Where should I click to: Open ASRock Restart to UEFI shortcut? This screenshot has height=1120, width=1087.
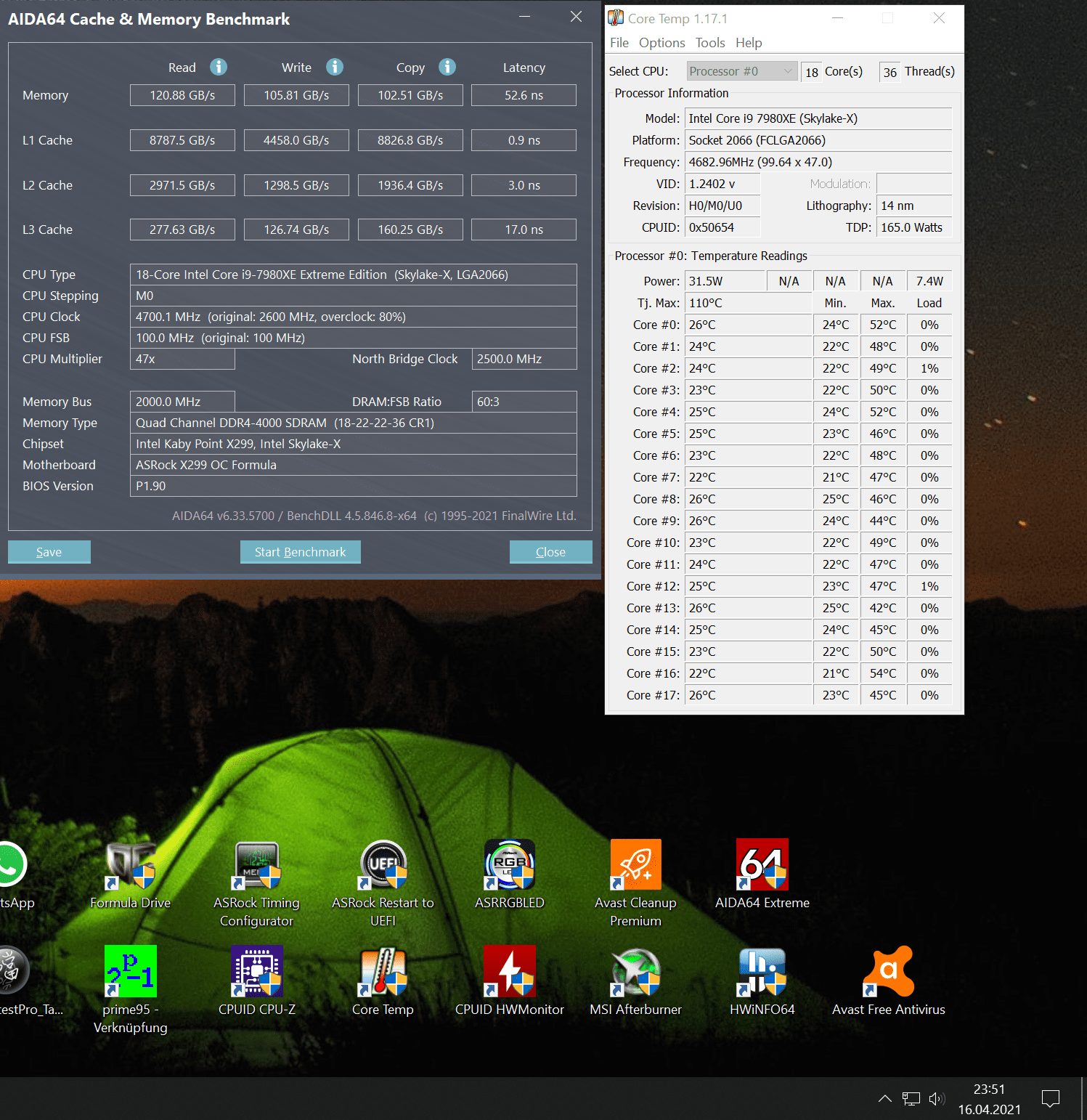coord(383,883)
